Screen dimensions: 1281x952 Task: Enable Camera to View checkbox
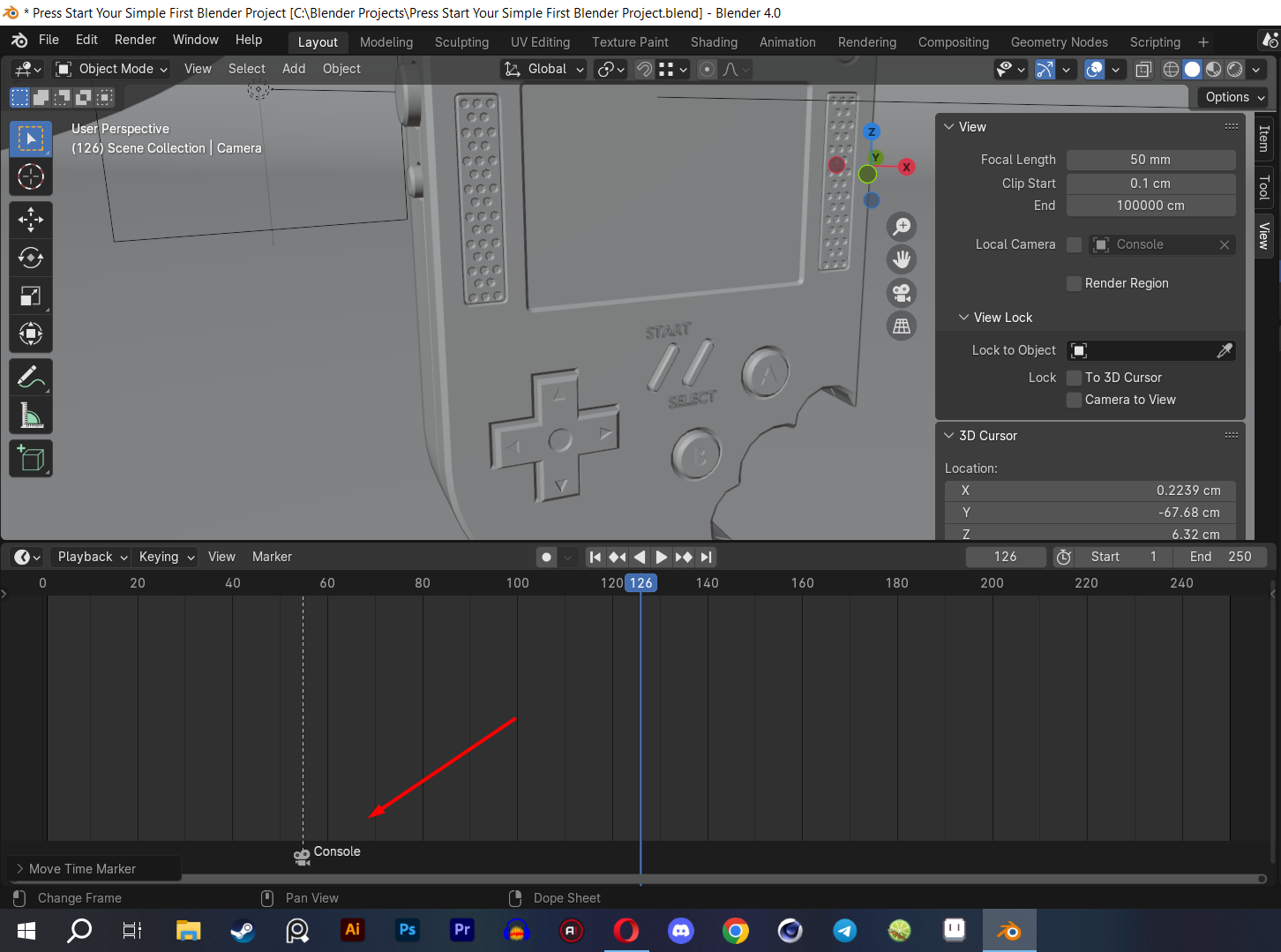pyautogui.click(x=1074, y=400)
